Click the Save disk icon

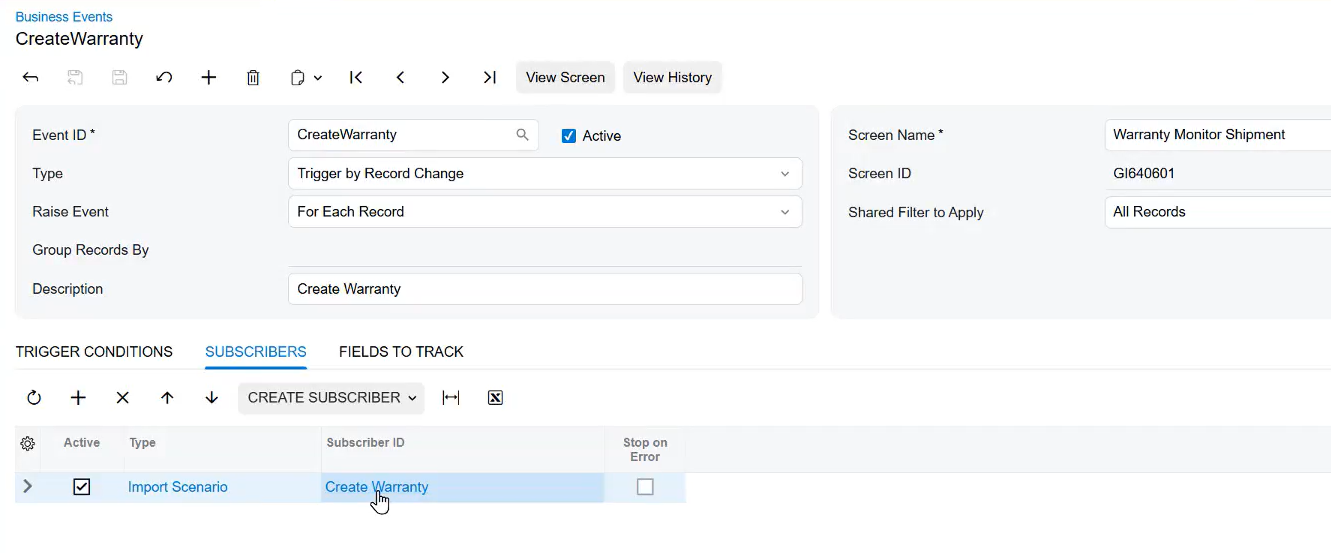point(119,77)
